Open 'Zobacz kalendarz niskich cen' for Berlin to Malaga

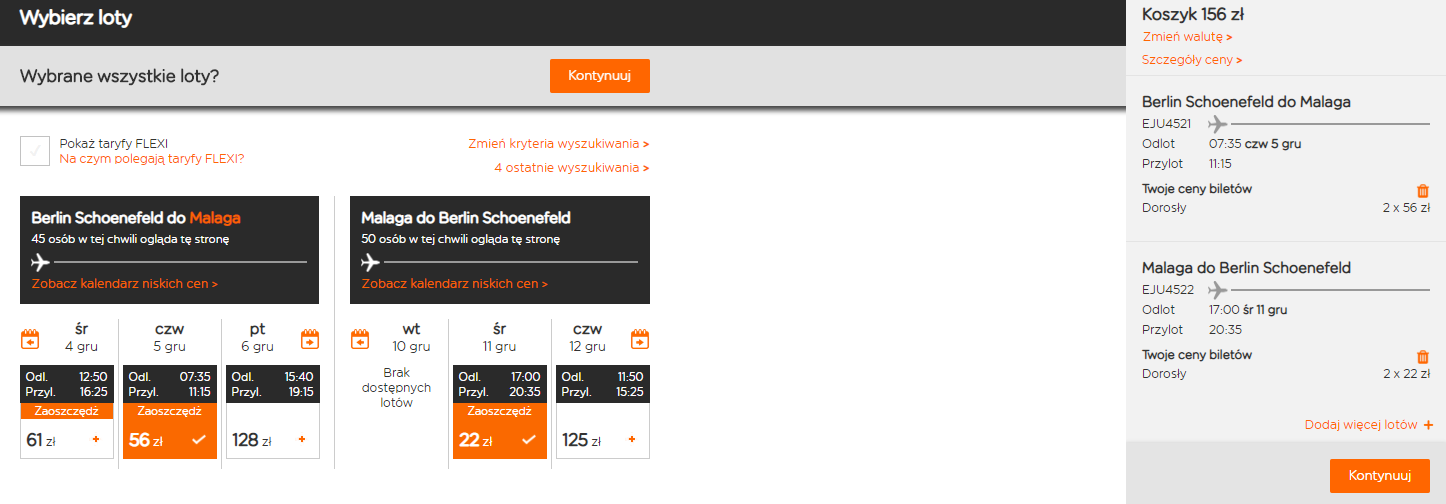tap(125, 284)
